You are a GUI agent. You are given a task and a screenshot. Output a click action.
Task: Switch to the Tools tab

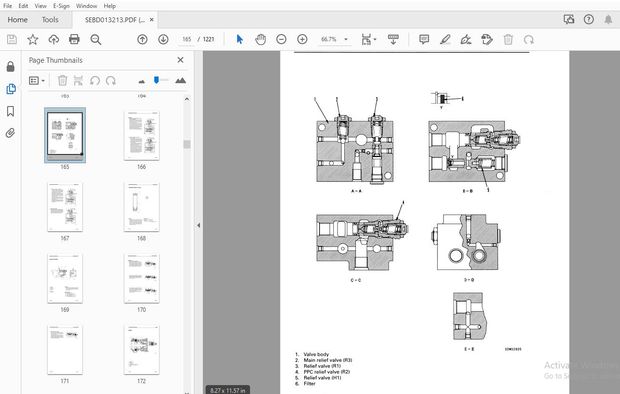click(x=50, y=20)
